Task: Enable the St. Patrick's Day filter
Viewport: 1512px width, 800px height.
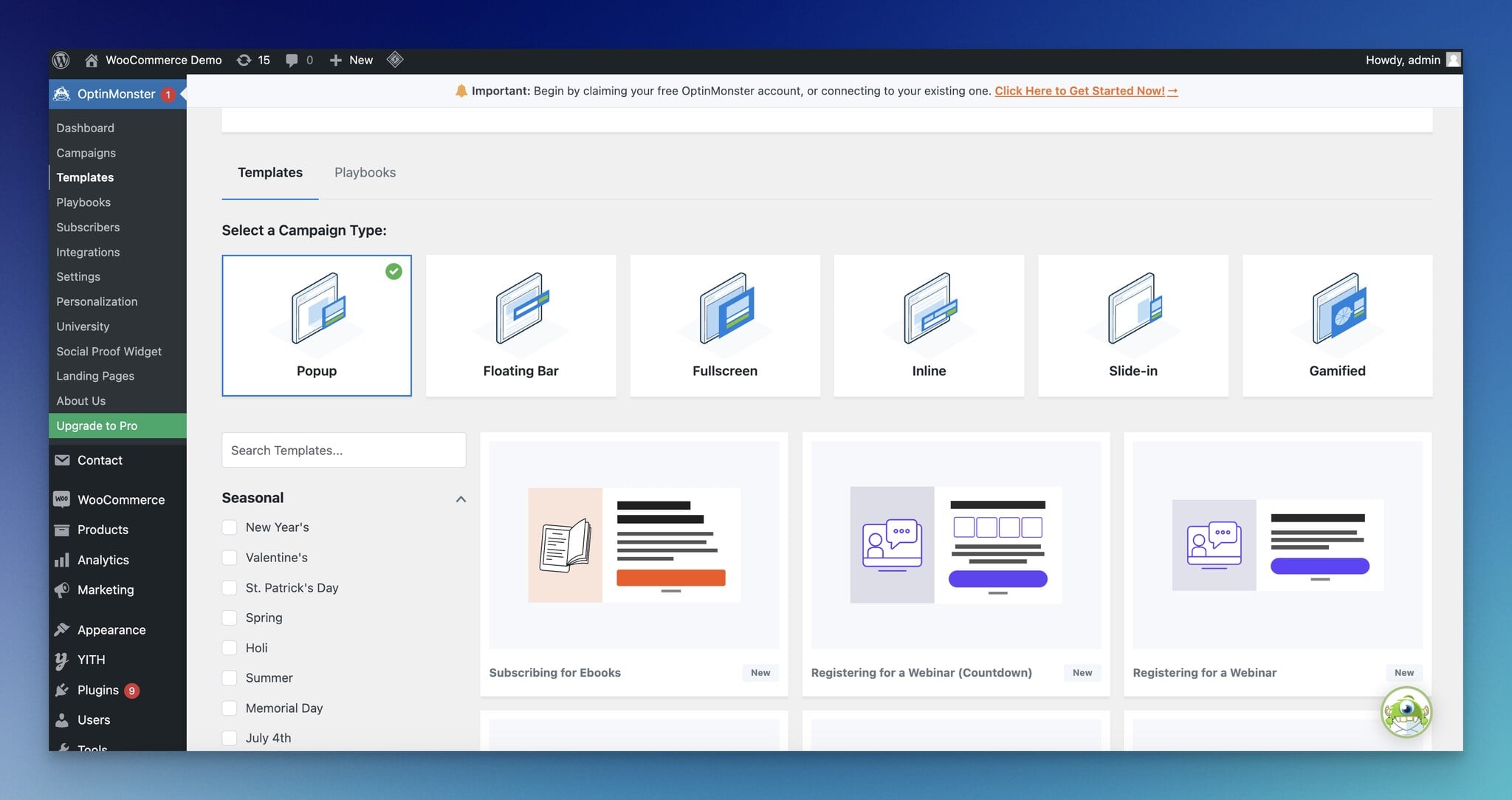Action: click(x=230, y=588)
